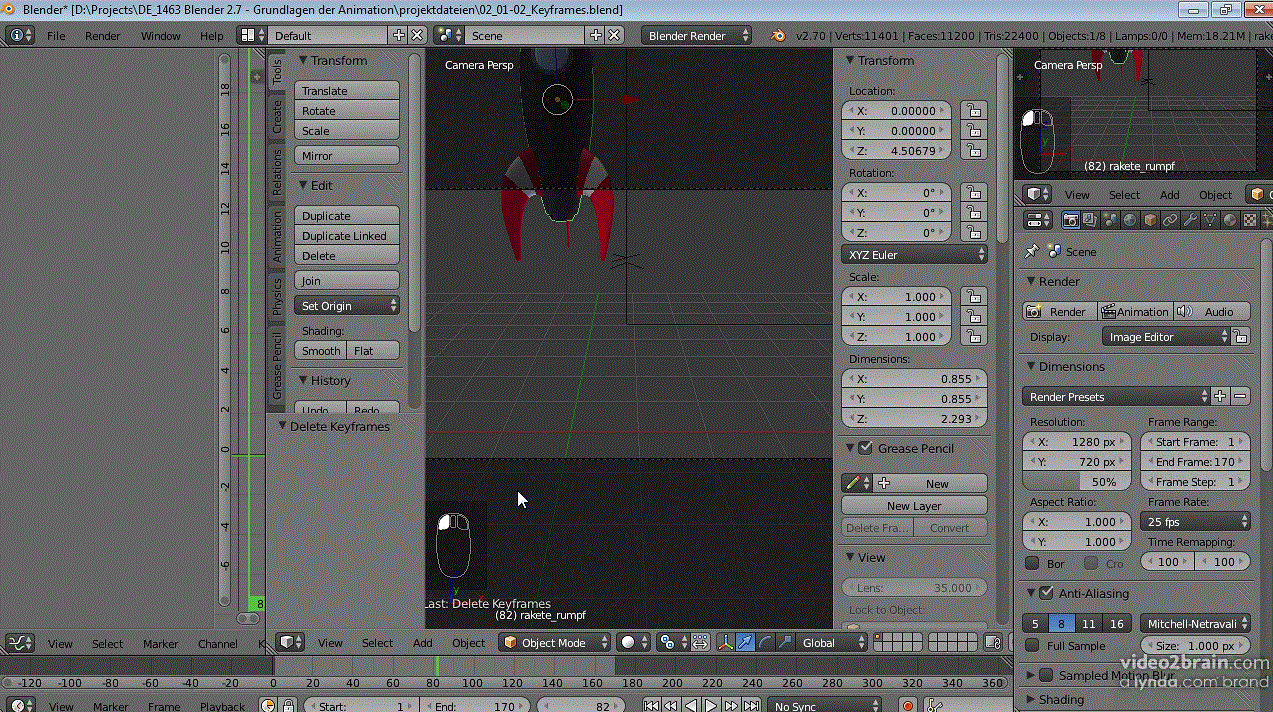
Task: Open the File menu
Action: (x=56, y=35)
